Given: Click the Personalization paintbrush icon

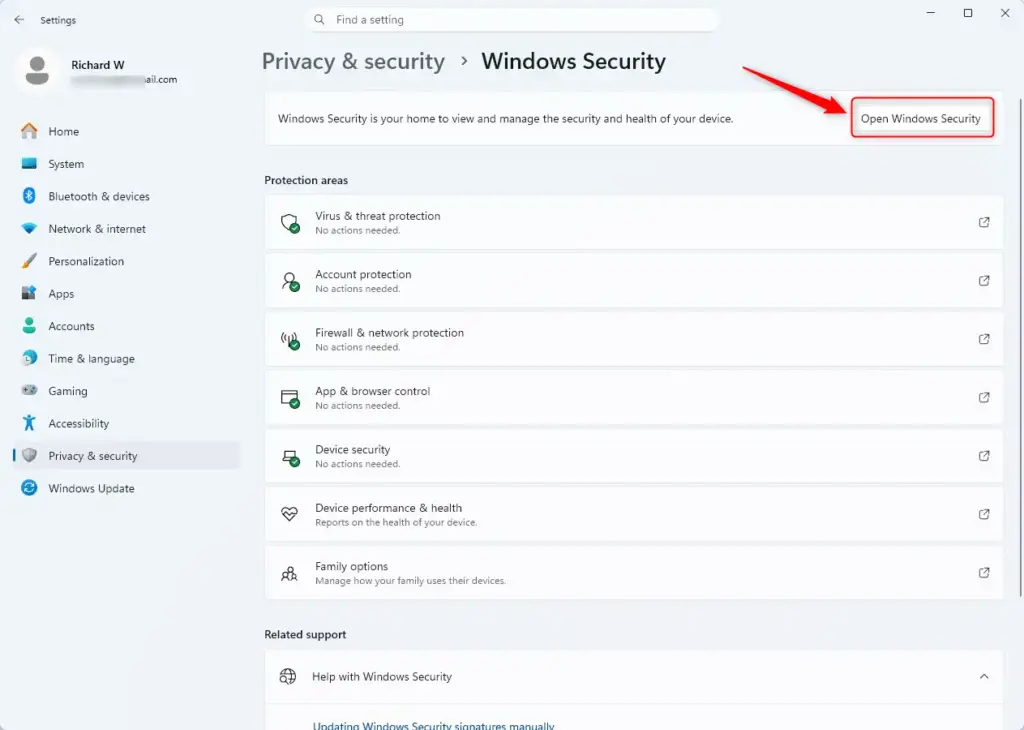Looking at the screenshot, I should click(29, 261).
